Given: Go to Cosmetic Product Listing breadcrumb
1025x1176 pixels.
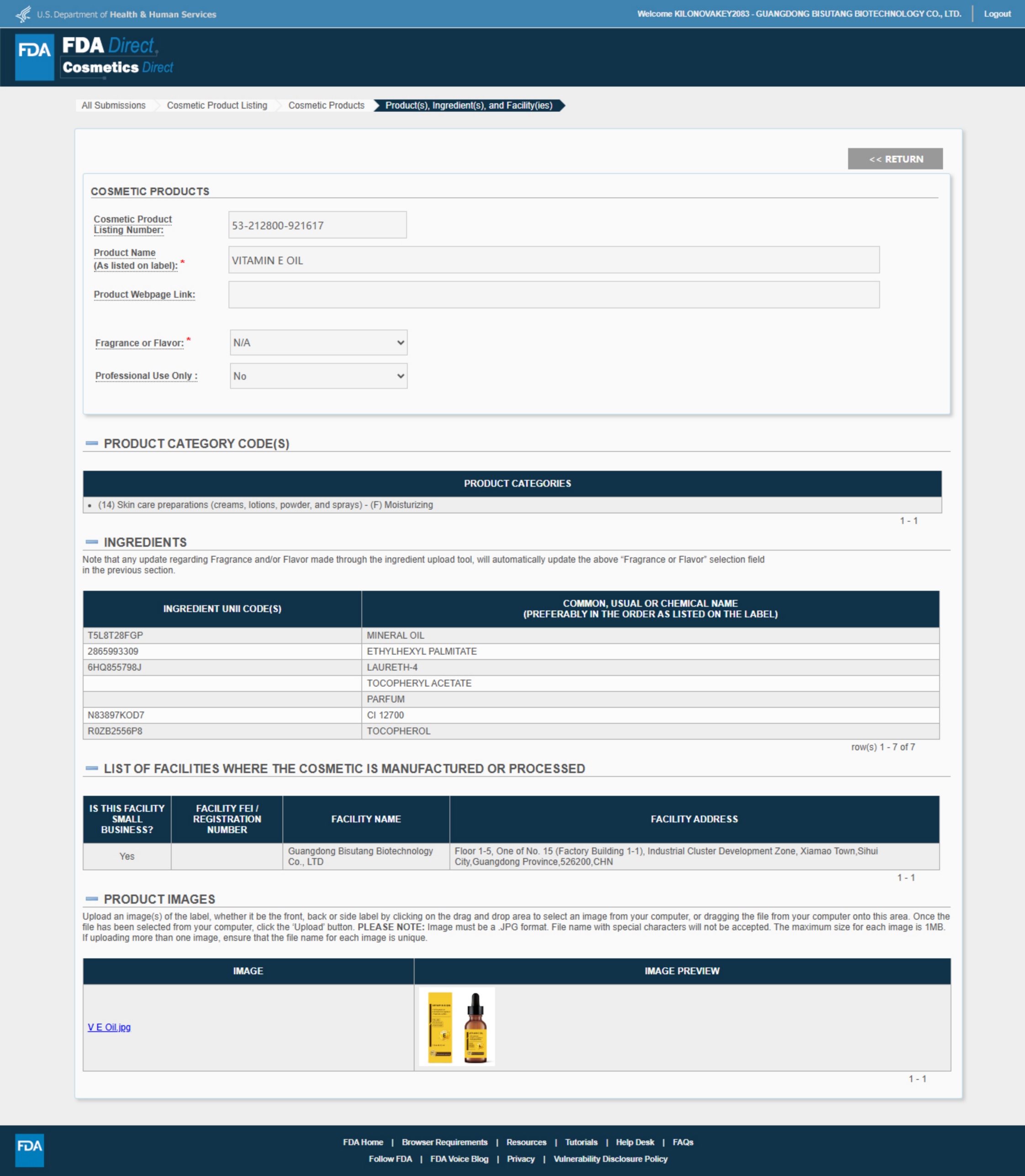Looking at the screenshot, I should (x=217, y=105).
